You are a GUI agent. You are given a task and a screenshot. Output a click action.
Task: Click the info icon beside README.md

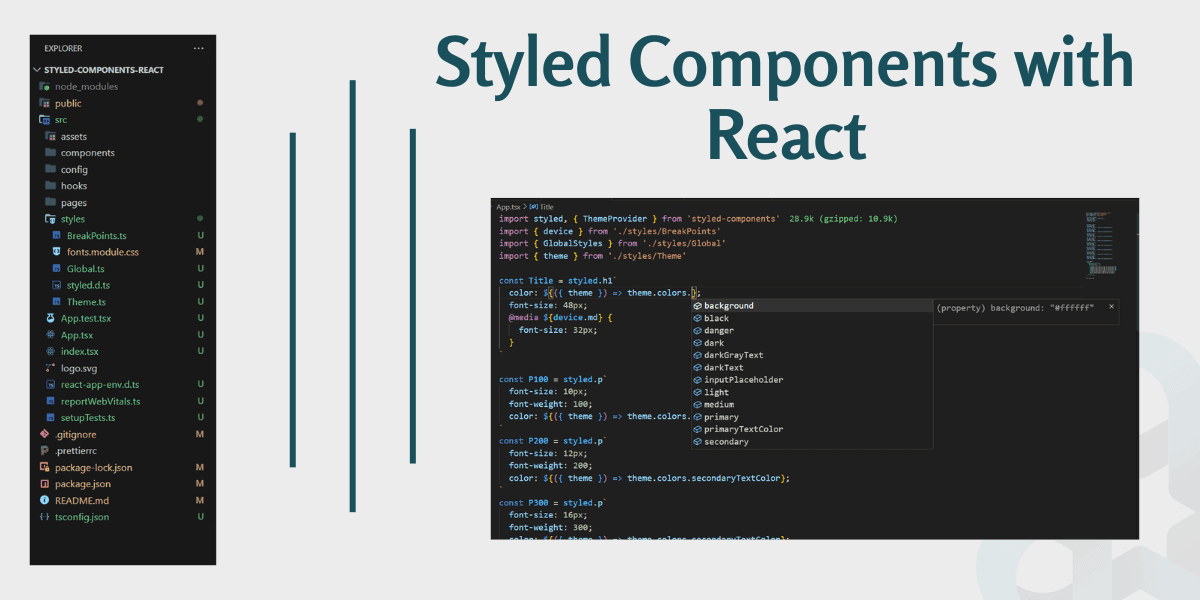click(42, 500)
